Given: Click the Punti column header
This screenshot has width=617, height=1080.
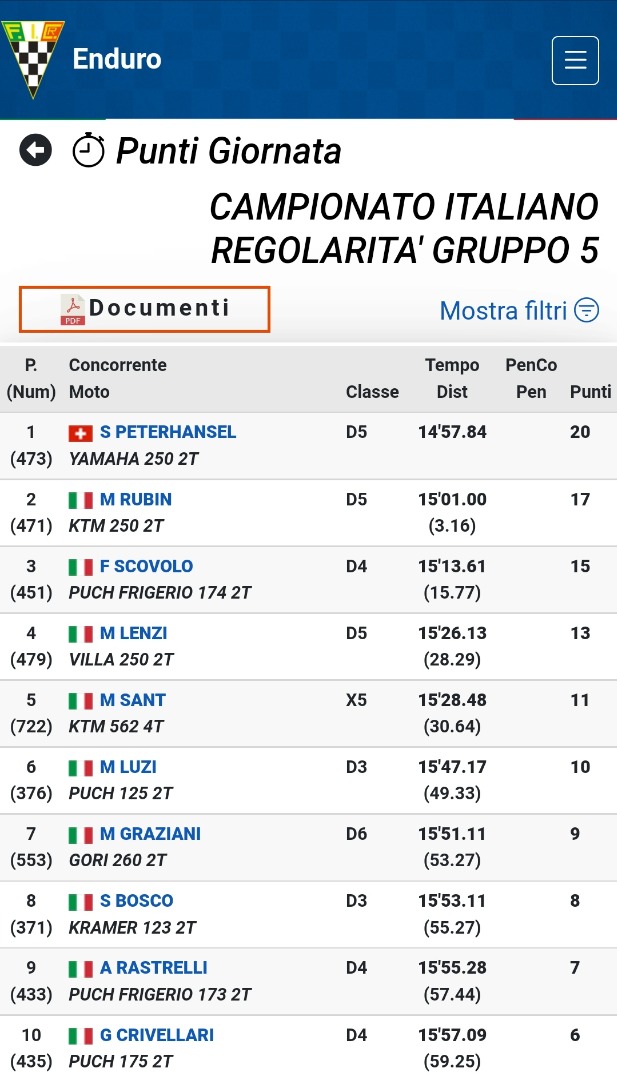Looking at the screenshot, I should pyautogui.click(x=591, y=392).
